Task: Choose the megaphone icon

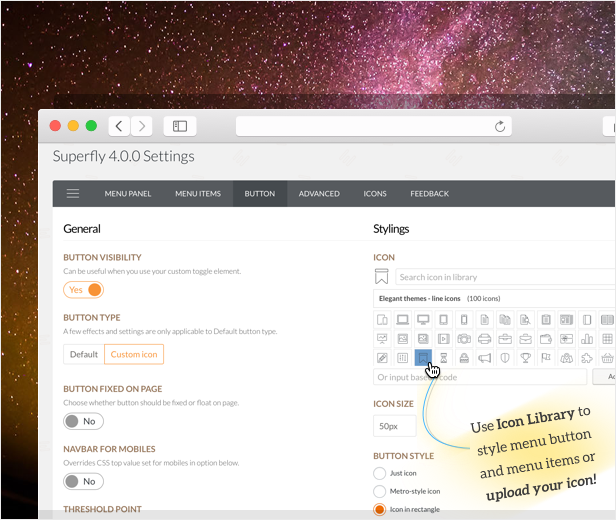Action: tap(485, 358)
